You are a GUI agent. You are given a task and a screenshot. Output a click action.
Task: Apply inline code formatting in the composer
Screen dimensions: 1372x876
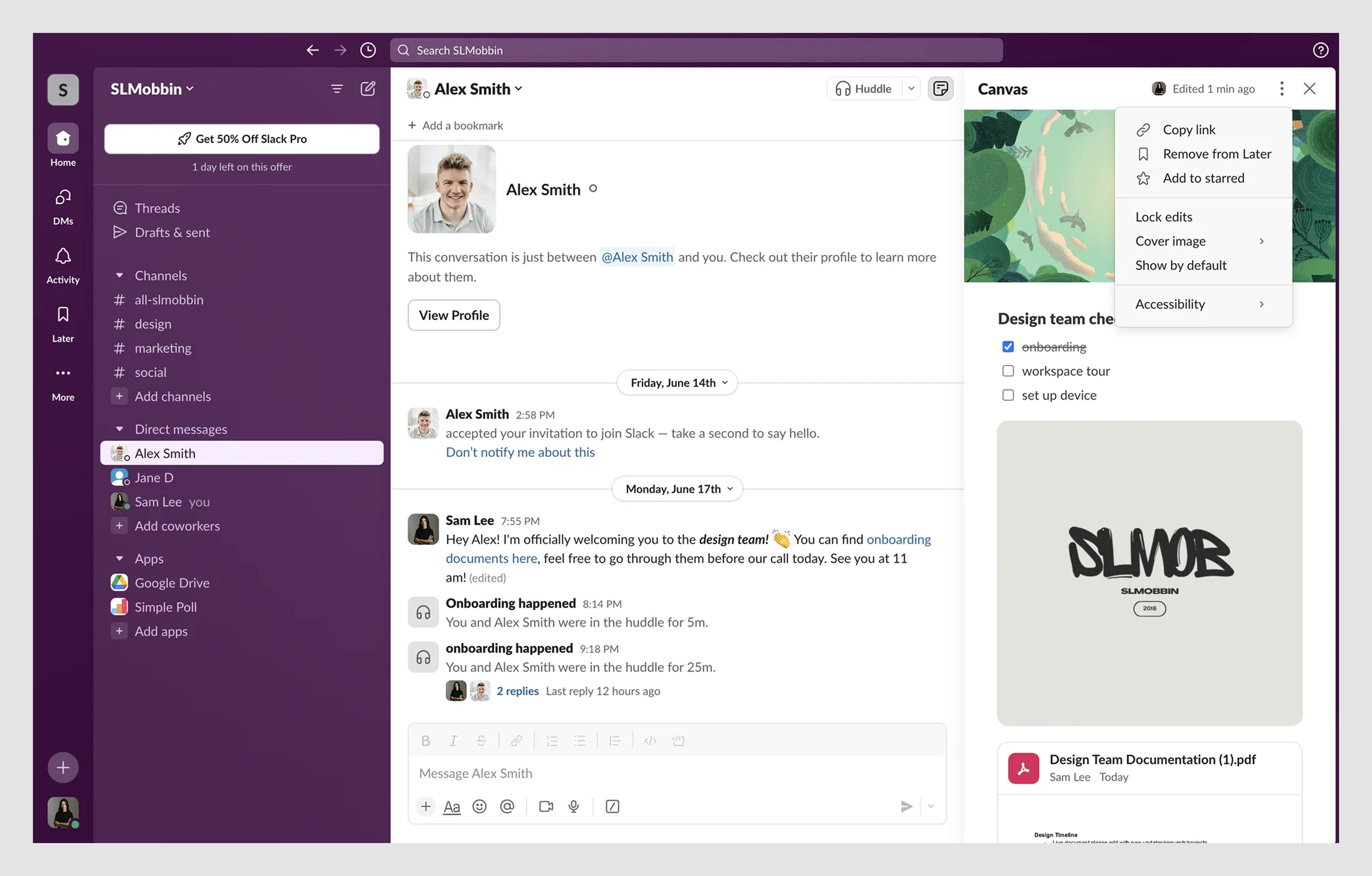650,741
